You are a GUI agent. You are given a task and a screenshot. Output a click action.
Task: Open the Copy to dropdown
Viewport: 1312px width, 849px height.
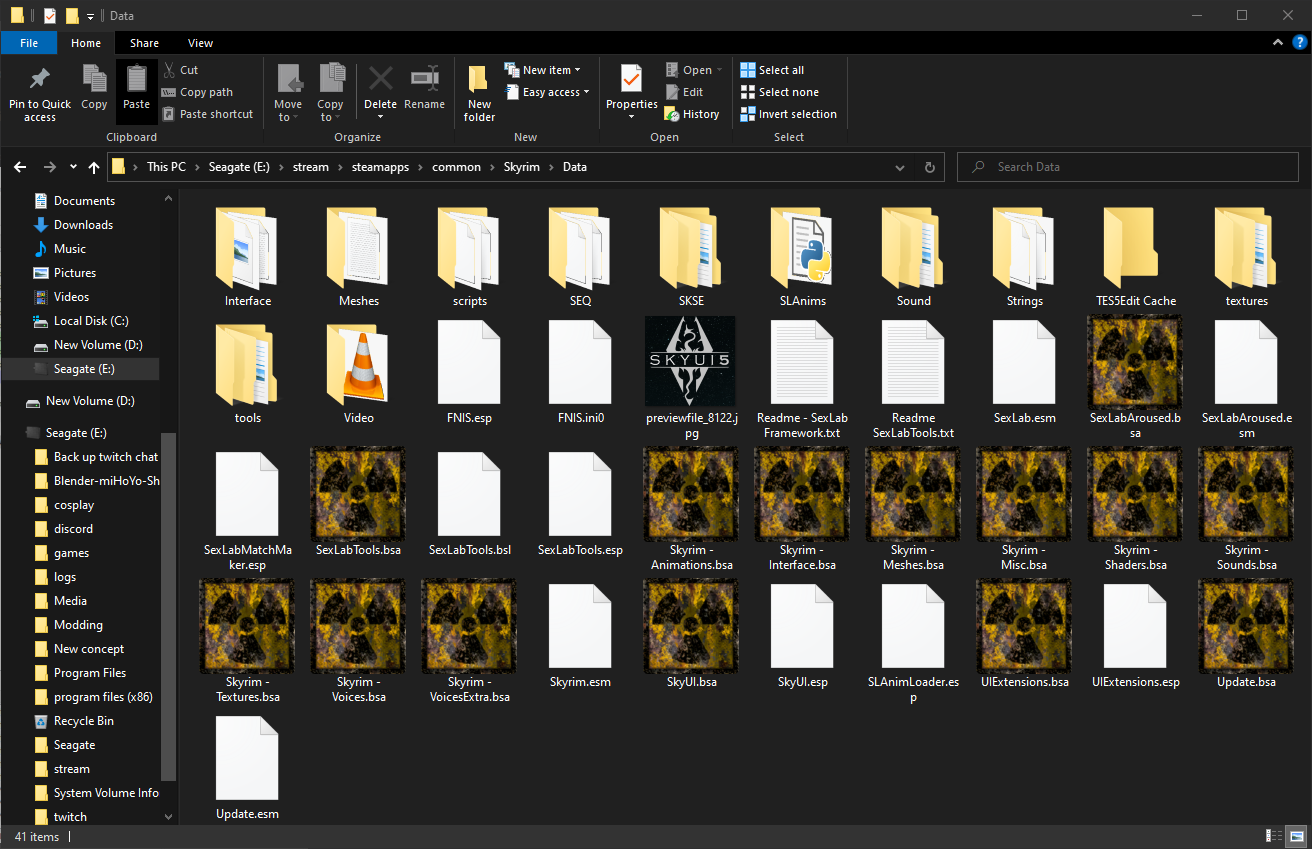(x=330, y=93)
